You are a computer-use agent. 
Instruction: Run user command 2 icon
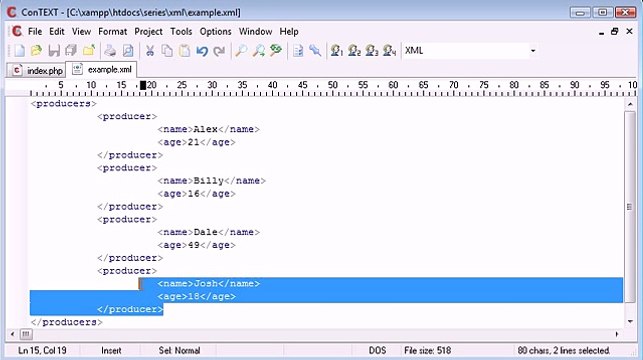[354, 51]
